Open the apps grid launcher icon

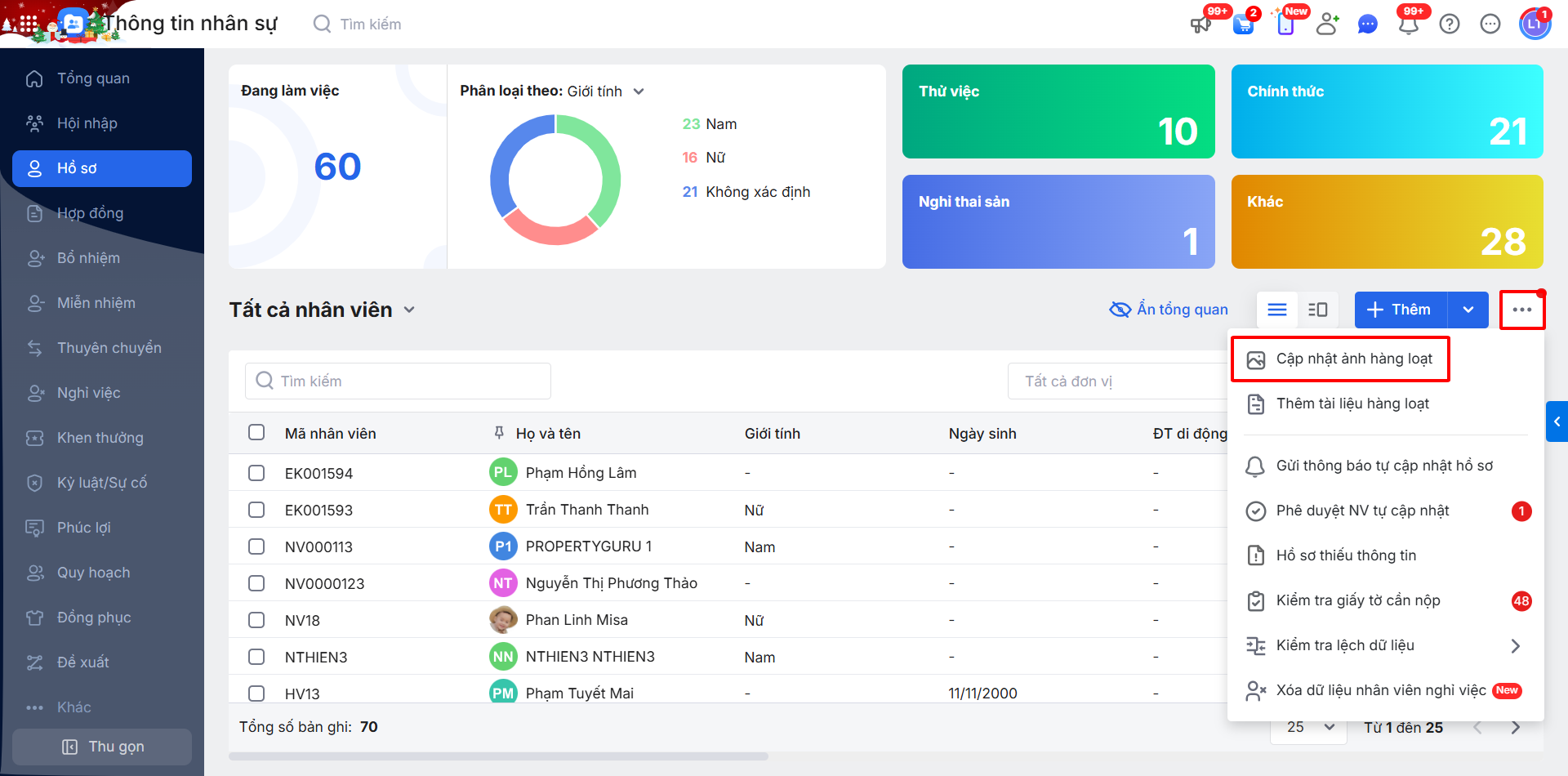point(29,25)
